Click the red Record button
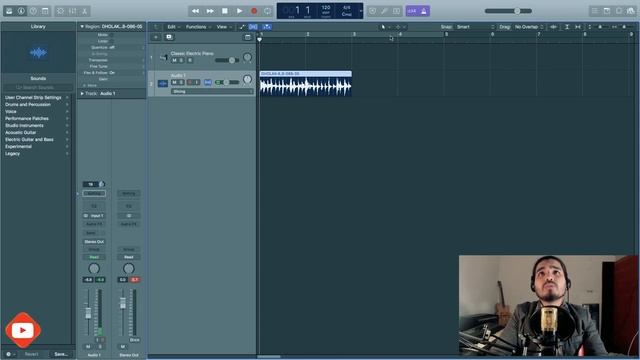 pos(254,11)
